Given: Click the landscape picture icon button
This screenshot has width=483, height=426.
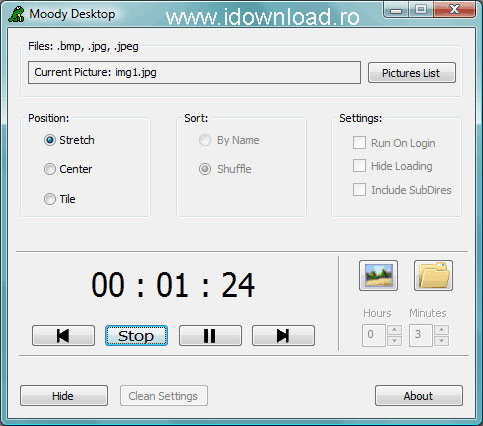Looking at the screenshot, I should (x=378, y=276).
